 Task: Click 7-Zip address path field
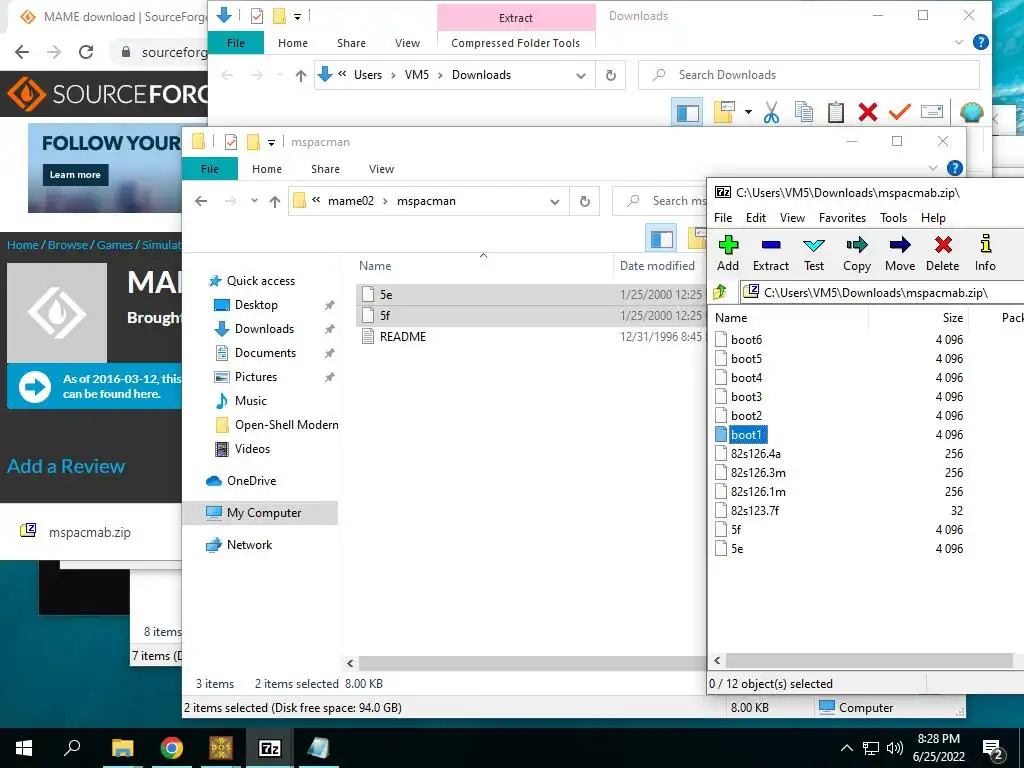click(x=882, y=292)
